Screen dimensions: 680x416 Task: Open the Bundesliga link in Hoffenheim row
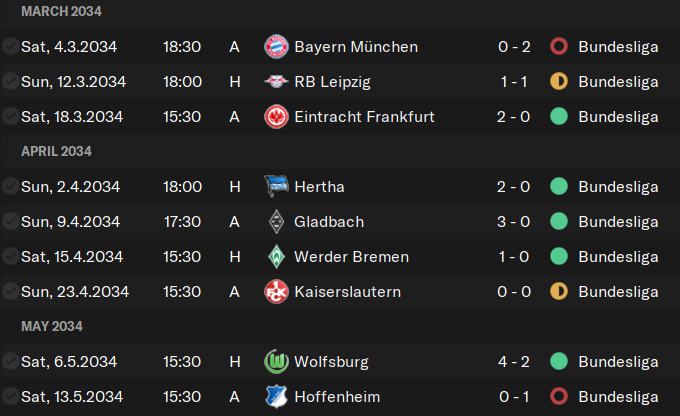pyautogui.click(x=618, y=396)
